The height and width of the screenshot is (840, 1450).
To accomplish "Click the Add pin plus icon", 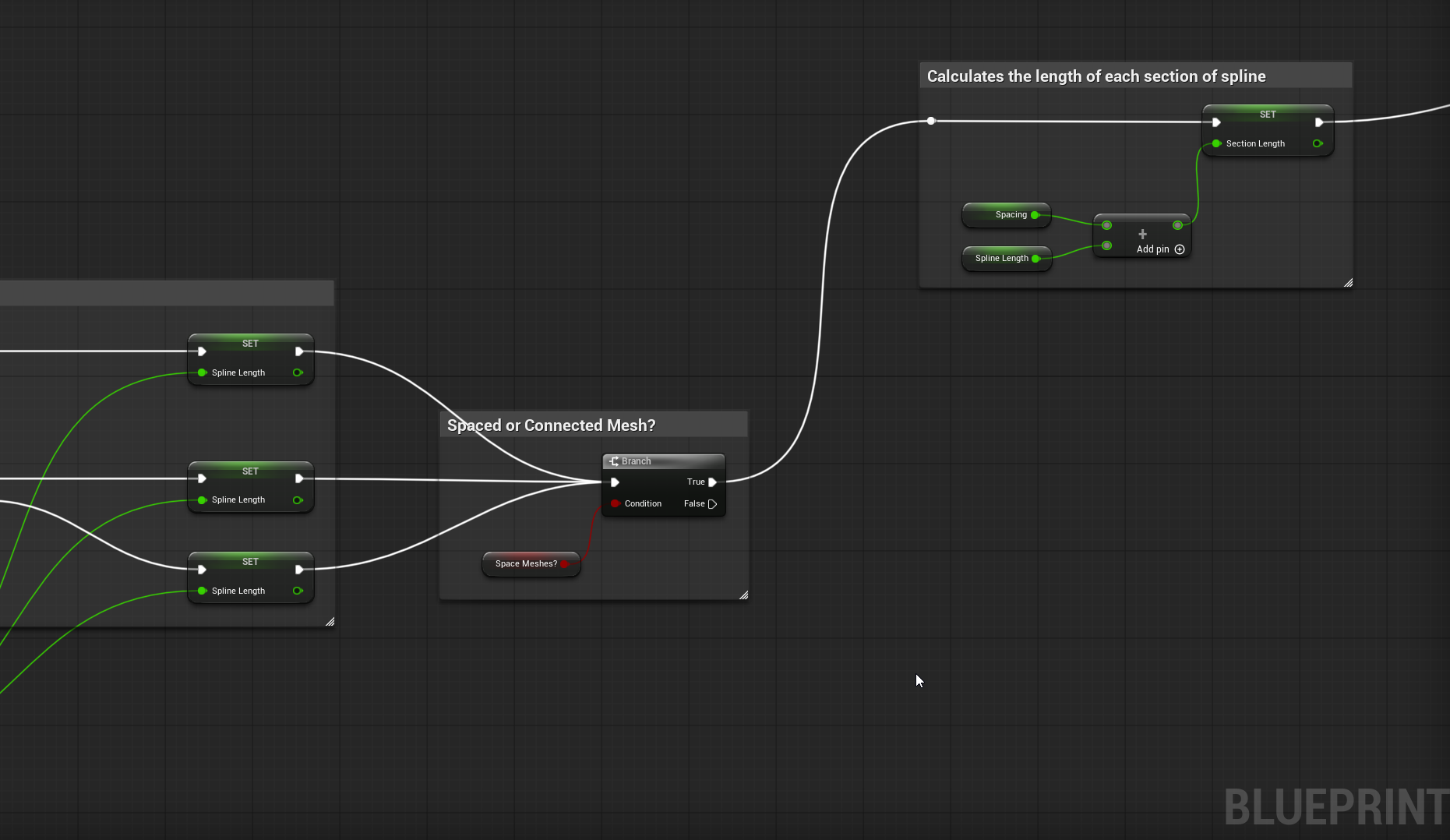I will click(x=1180, y=249).
